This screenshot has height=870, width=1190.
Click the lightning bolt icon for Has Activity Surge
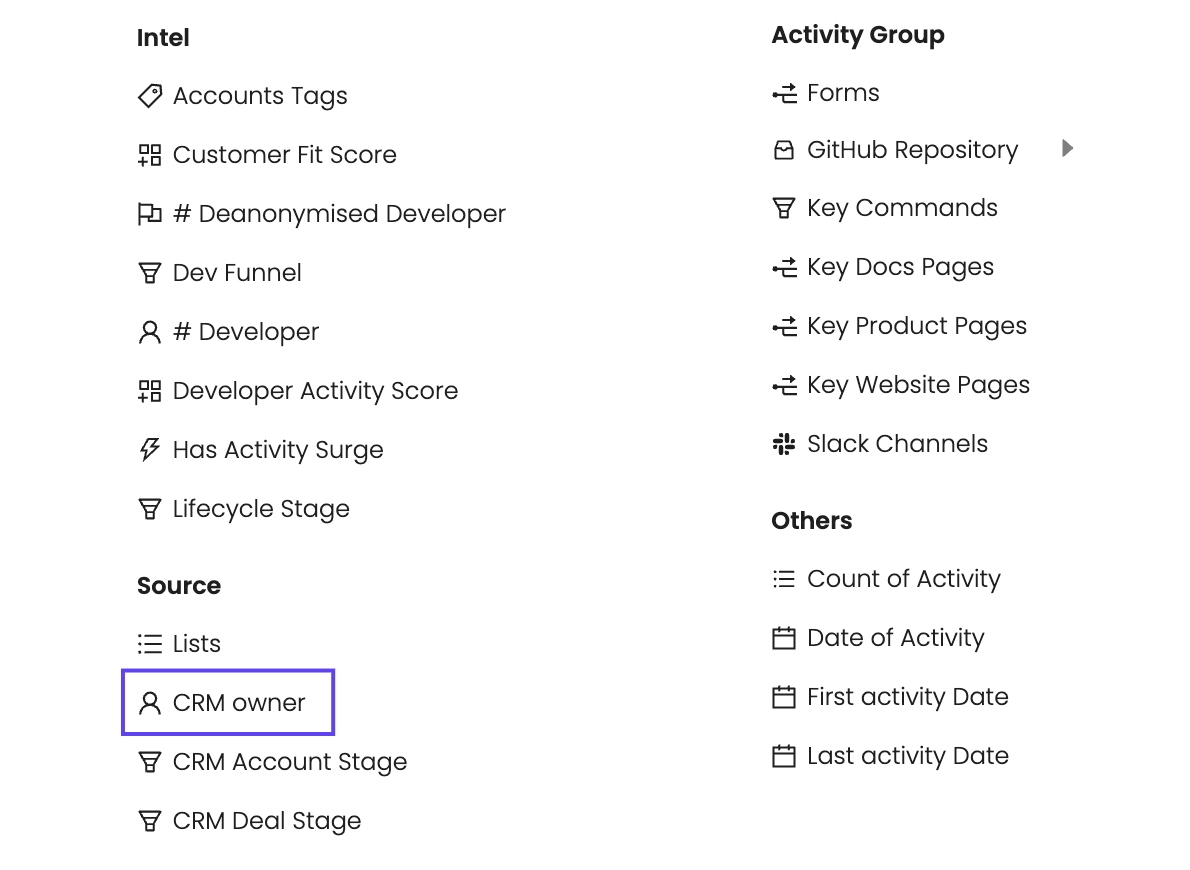pos(149,450)
